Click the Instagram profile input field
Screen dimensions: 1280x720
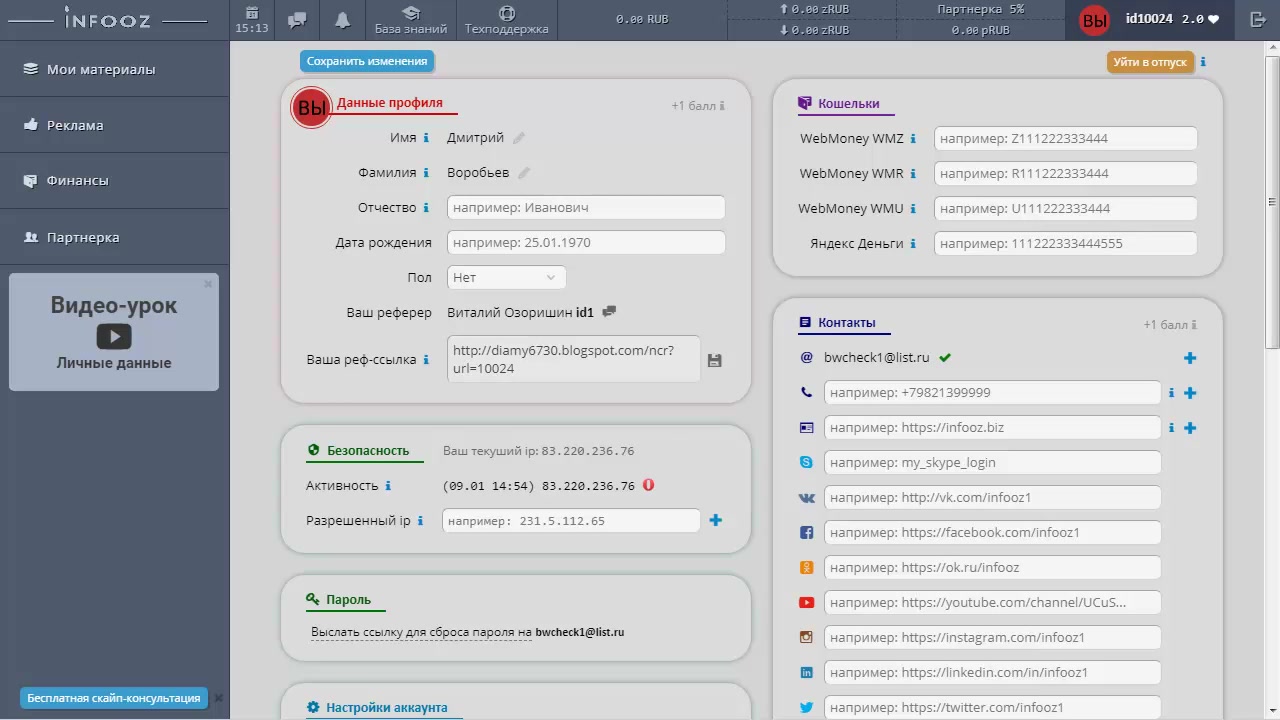point(993,638)
